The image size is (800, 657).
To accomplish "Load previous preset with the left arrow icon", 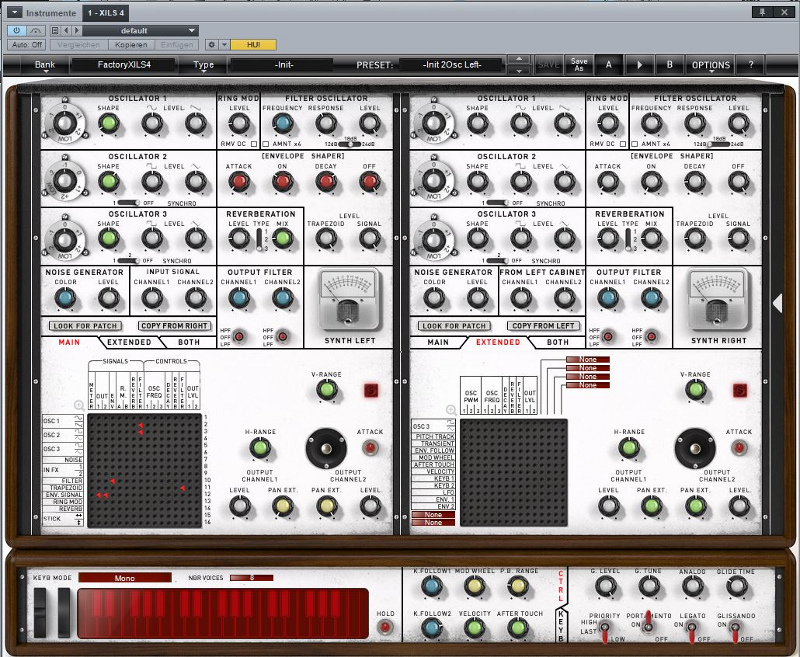I will 66,31.
